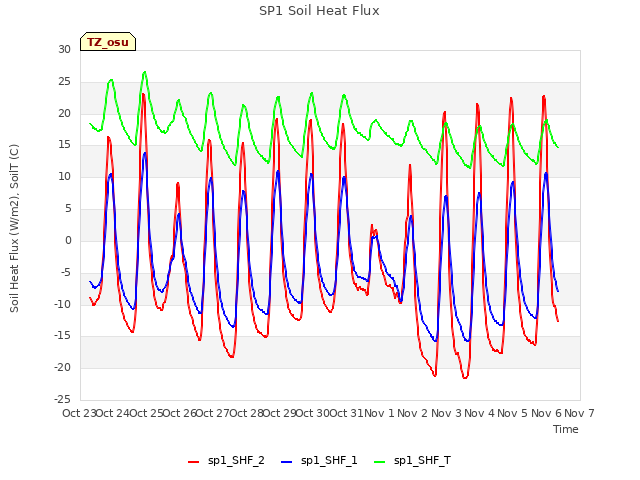Click the Oct 23 x-axis tick label
640x480 pixels.
(x=79, y=413)
